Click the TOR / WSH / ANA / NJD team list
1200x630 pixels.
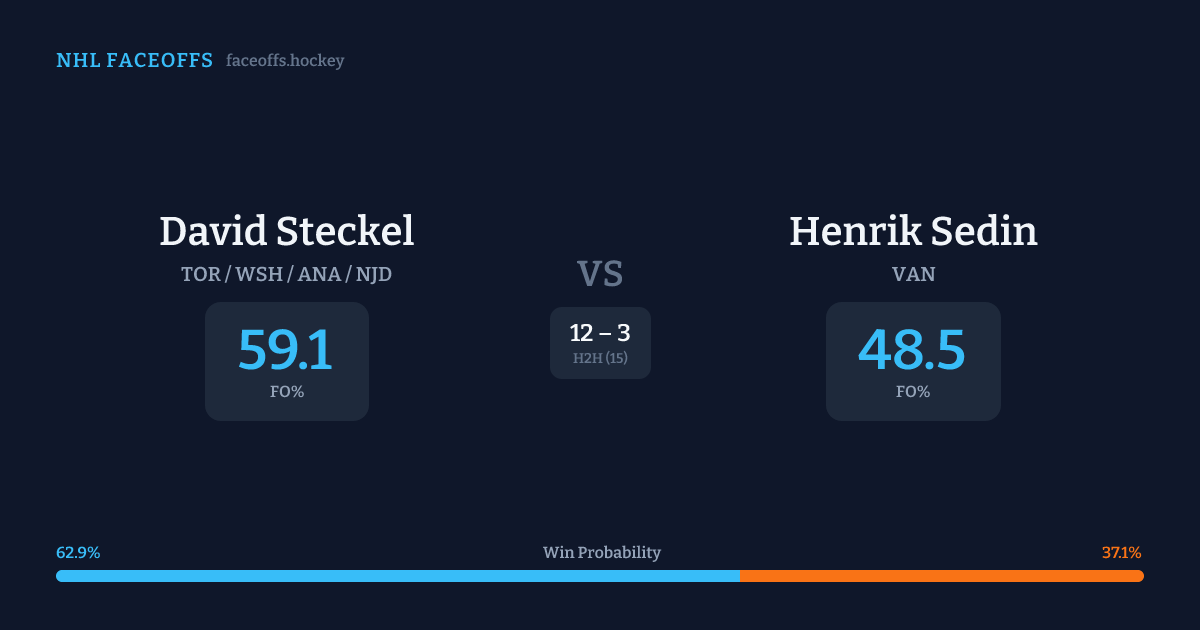click(x=287, y=274)
